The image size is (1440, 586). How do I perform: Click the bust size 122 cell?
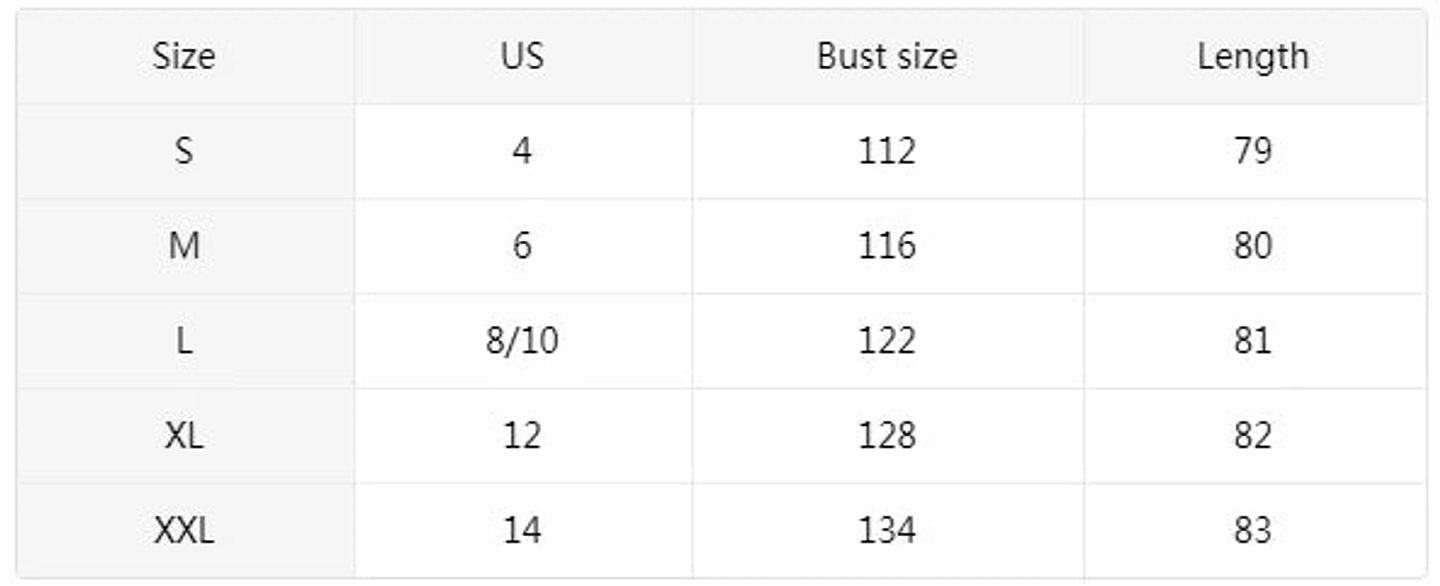coord(886,341)
